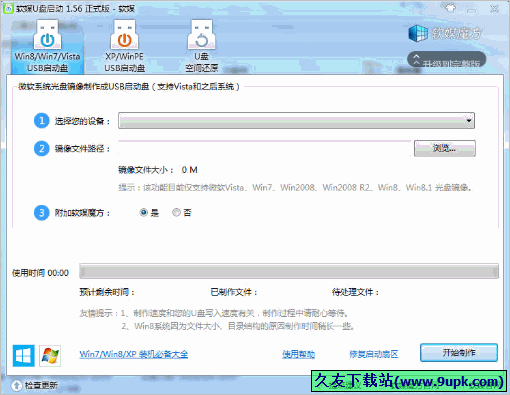Screen dimensions: 510x395
Task: Open the 选择您的设备 (select device) dropdown
Action: (296, 121)
